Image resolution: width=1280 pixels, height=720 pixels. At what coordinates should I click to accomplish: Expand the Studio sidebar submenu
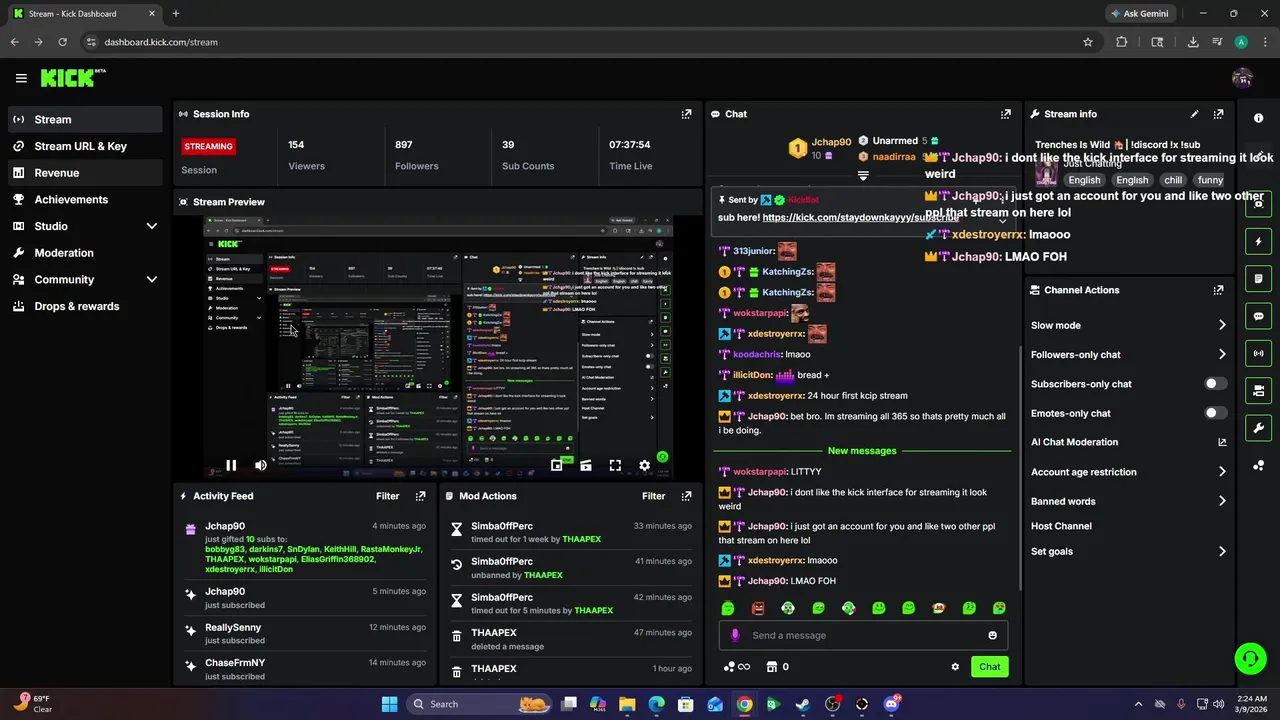(x=152, y=226)
